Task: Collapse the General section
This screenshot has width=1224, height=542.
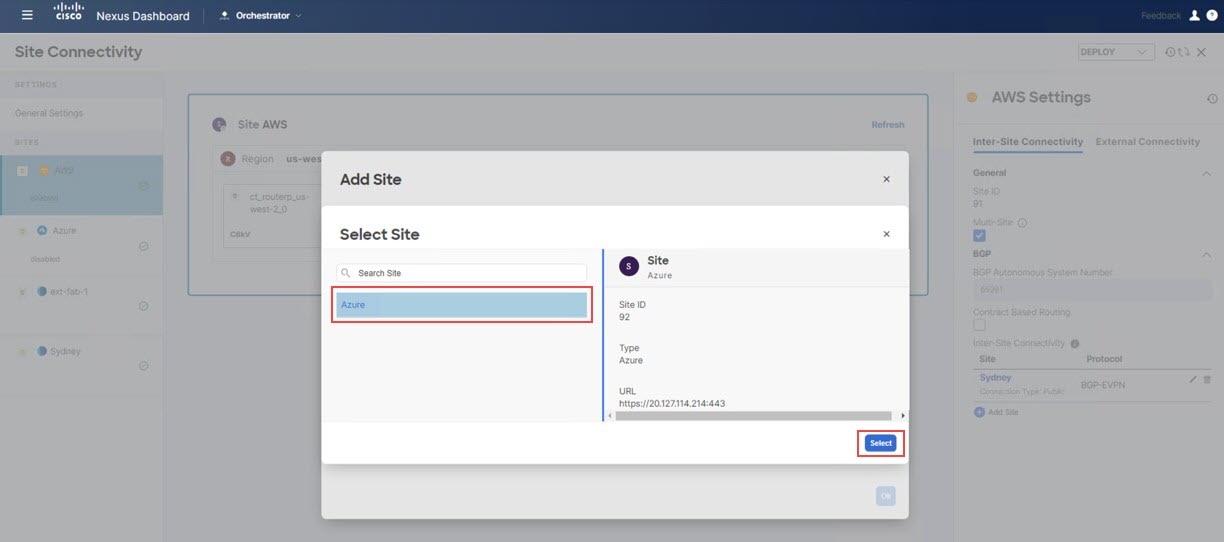Action: pyautogui.click(x=1206, y=173)
